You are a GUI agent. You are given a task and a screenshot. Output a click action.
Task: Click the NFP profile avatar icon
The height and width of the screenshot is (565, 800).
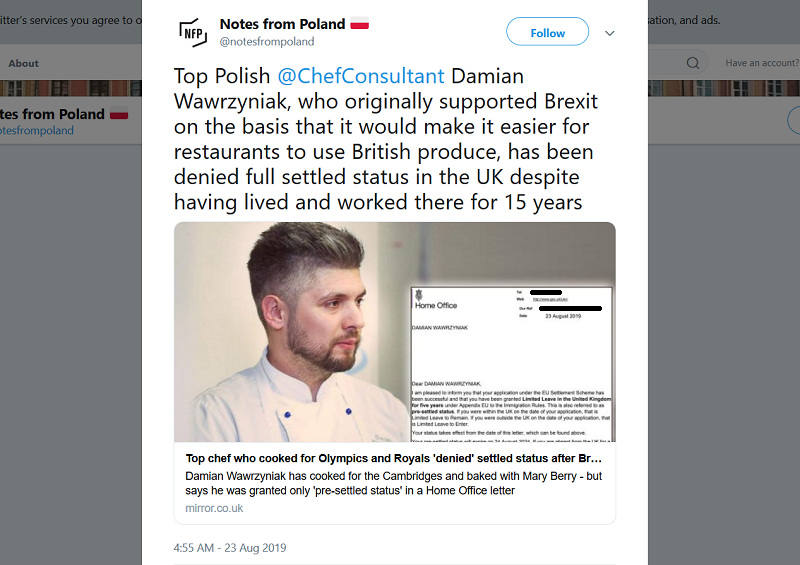coord(193,32)
